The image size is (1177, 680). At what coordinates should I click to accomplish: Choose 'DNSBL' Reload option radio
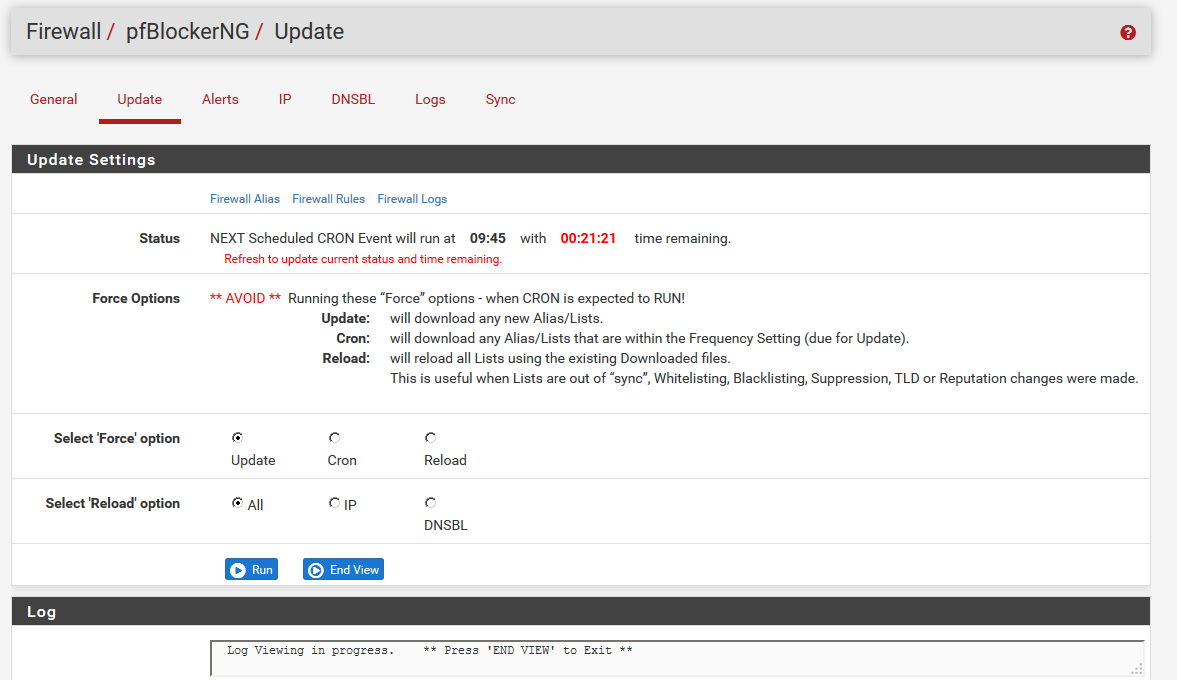(430, 503)
